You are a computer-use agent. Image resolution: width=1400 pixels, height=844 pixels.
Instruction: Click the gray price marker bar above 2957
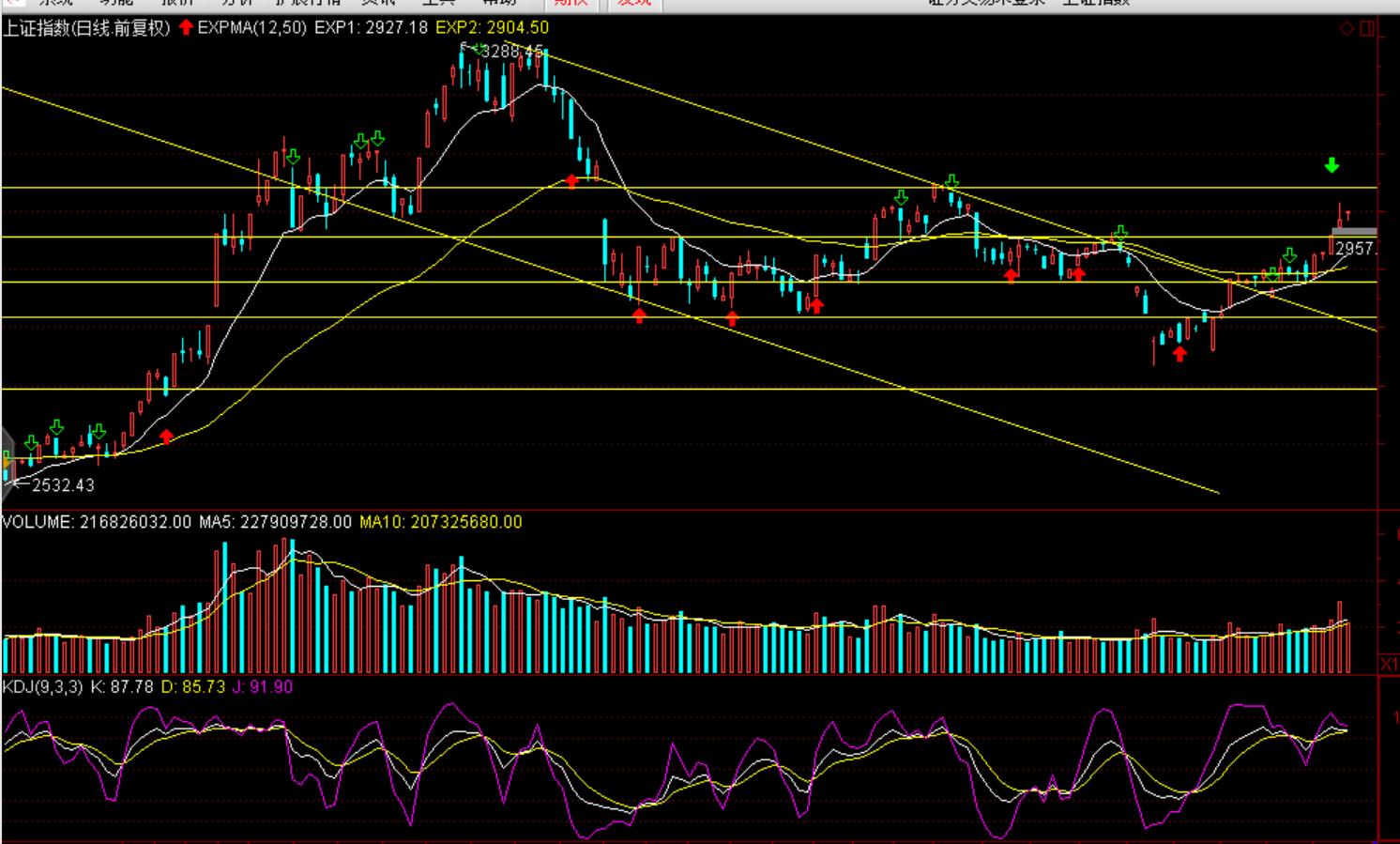pyautogui.click(x=1354, y=231)
